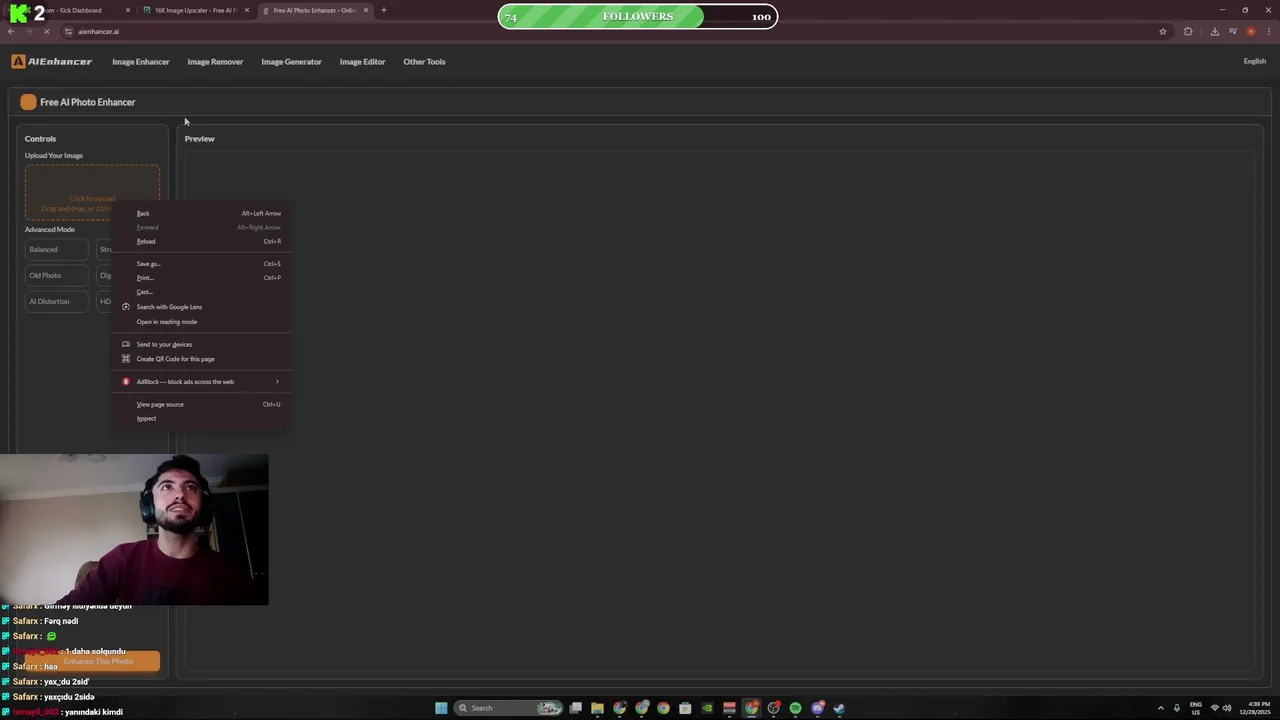The height and width of the screenshot is (720, 1280).
Task: Close the Free AI Photo Enhancer tab
Action: (x=366, y=10)
